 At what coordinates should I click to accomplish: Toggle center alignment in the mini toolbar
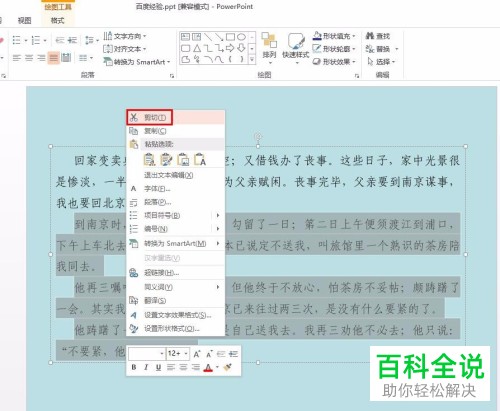(x=183, y=367)
